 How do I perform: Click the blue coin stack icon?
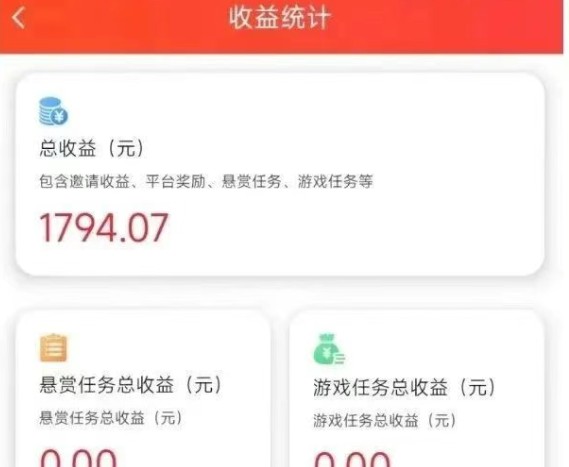53,111
